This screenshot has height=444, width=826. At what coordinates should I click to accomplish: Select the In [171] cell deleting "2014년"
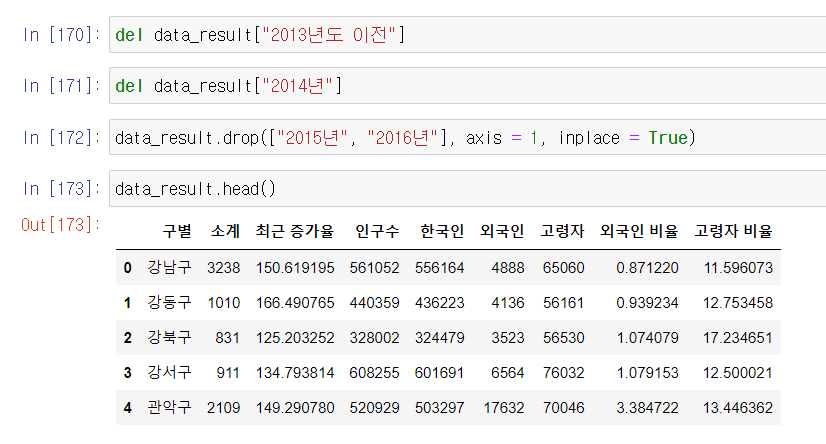pyautogui.click(x=467, y=85)
